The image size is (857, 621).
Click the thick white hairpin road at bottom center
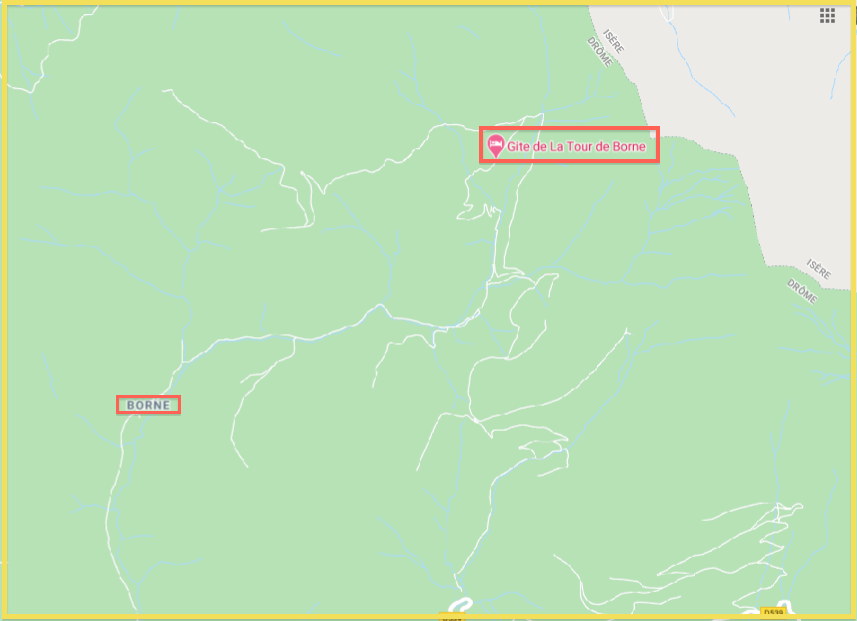460,605
